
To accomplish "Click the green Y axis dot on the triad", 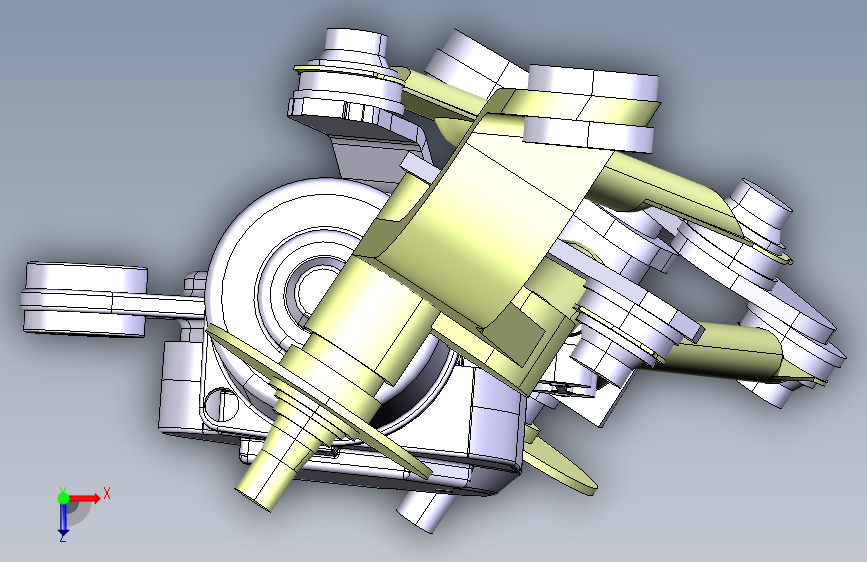I will pyautogui.click(x=63, y=498).
